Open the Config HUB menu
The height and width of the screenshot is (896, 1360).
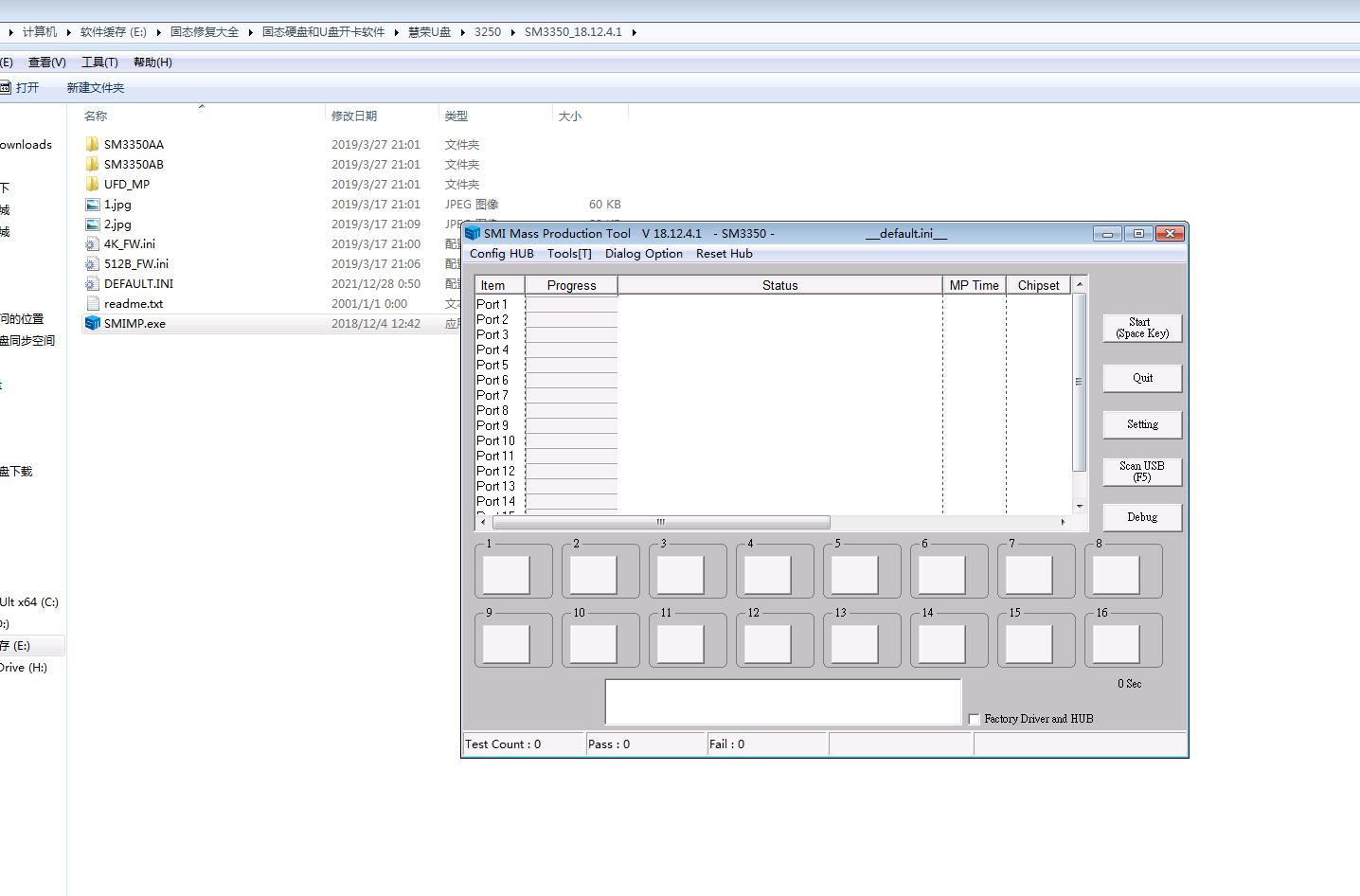(x=501, y=254)
